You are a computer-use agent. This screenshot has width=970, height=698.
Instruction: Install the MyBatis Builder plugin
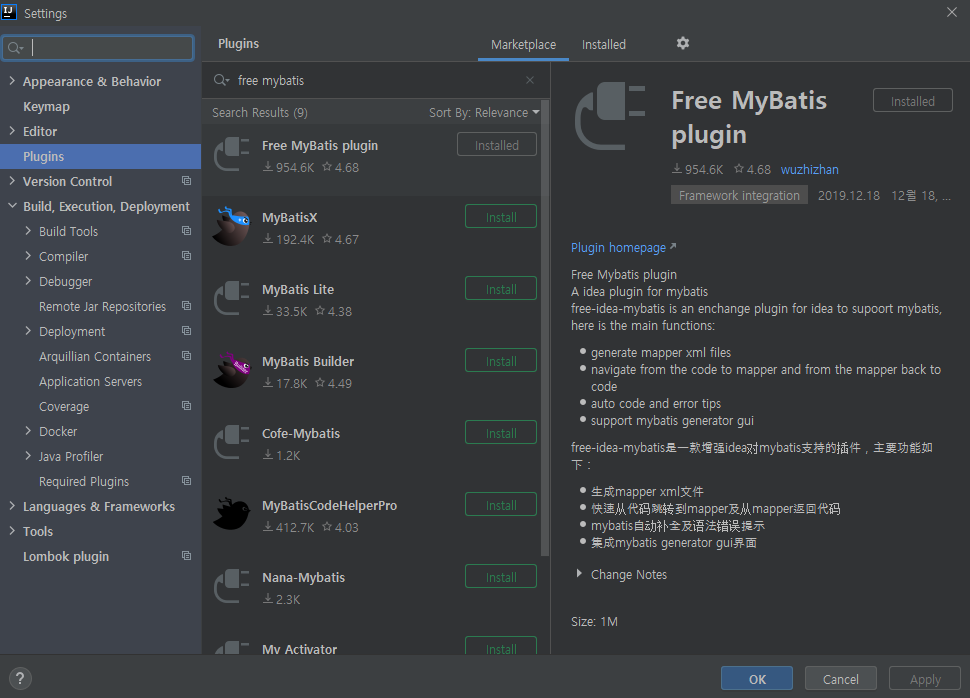point(500,361)
